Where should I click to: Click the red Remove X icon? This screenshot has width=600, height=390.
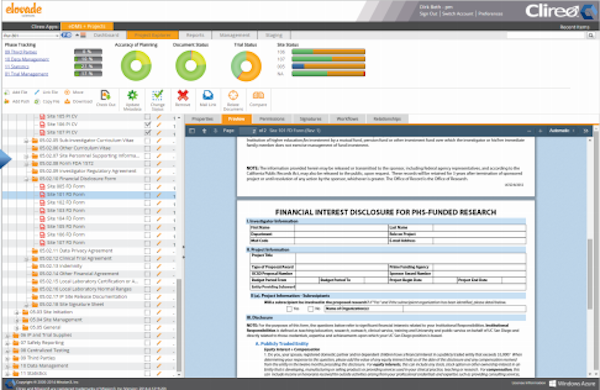click(x=183, y=95)
